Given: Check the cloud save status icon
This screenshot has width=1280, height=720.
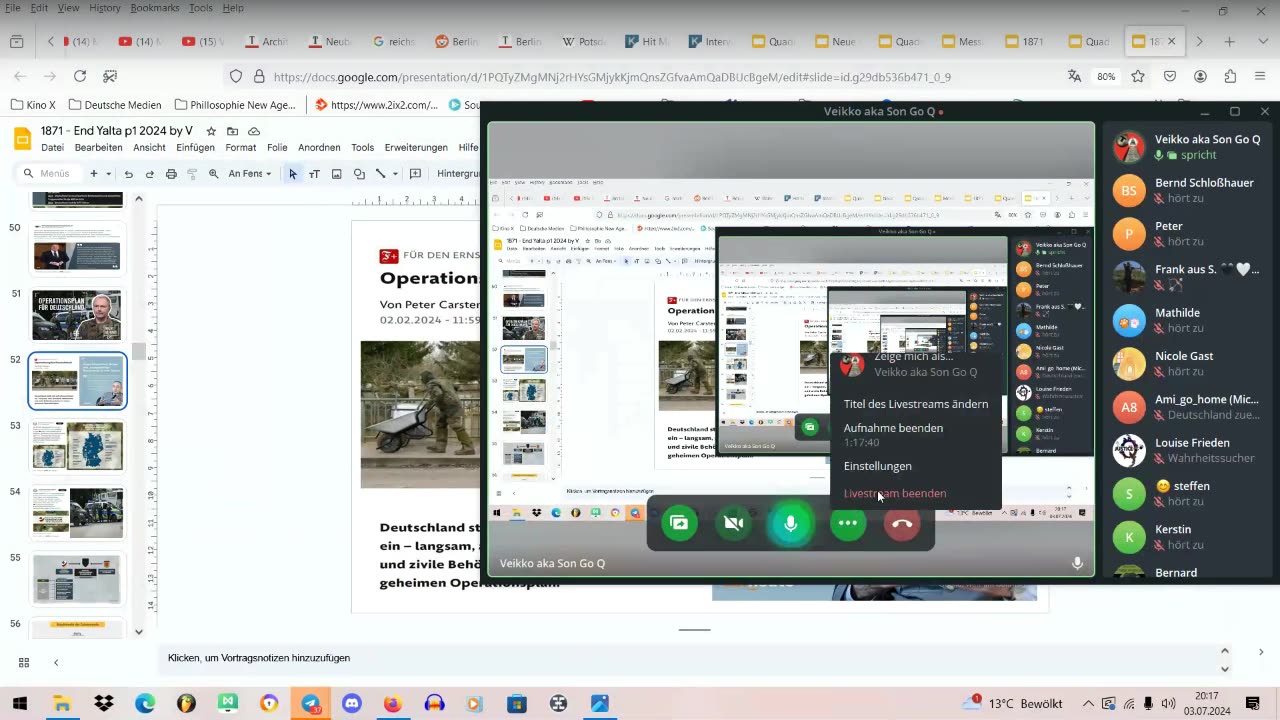Looking at the screenshot, I should coord(254,131).
